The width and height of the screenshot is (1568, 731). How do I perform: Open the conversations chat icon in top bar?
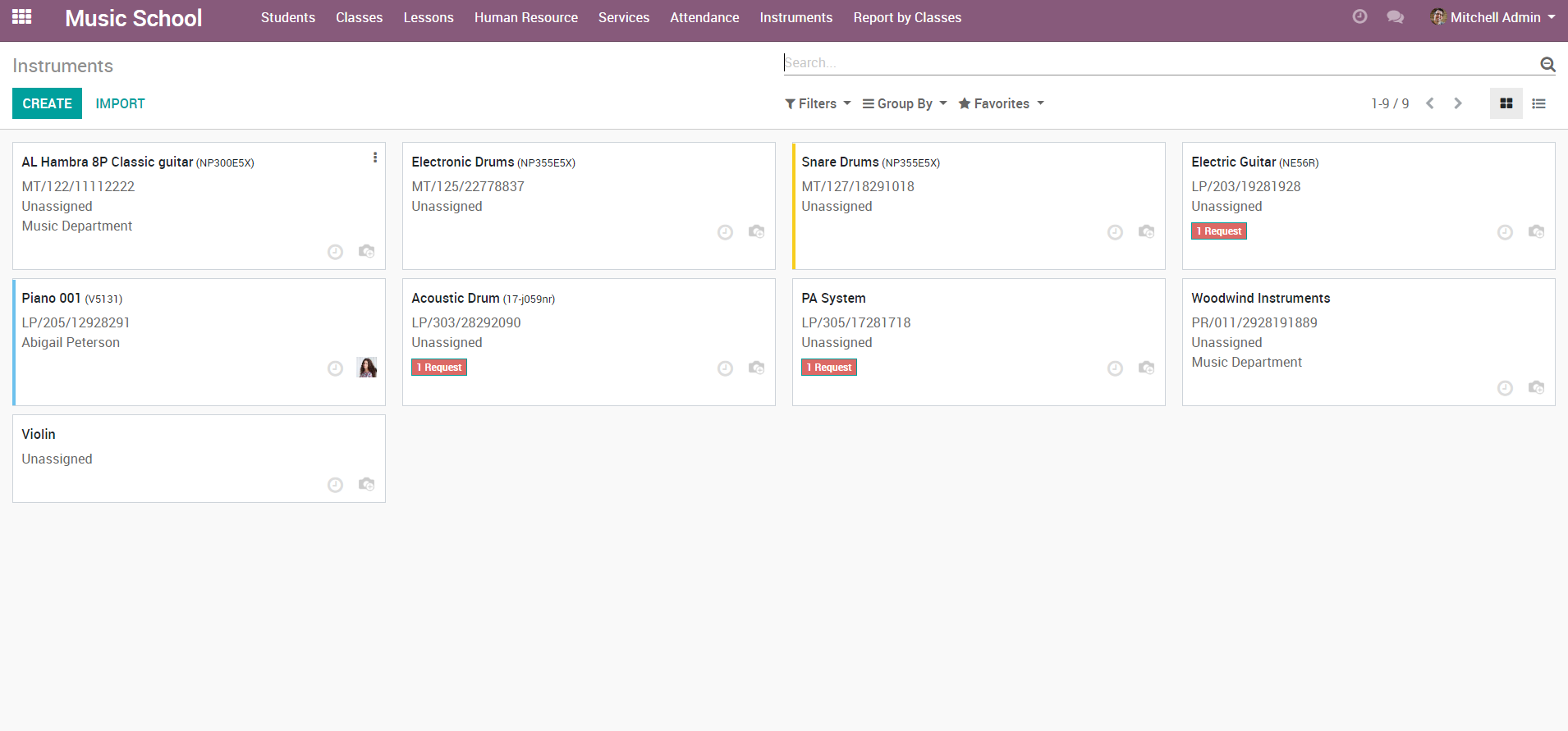pyautogui.click(x=1395, y=17)
